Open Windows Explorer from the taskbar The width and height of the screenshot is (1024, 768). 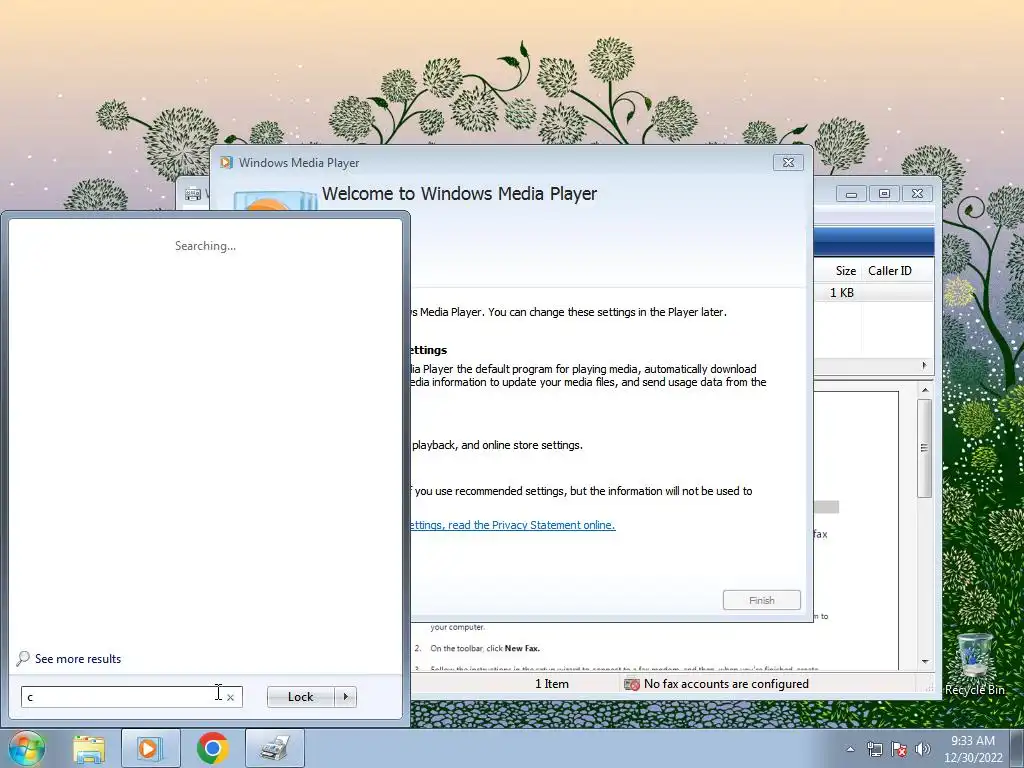[x=89, y=748]
